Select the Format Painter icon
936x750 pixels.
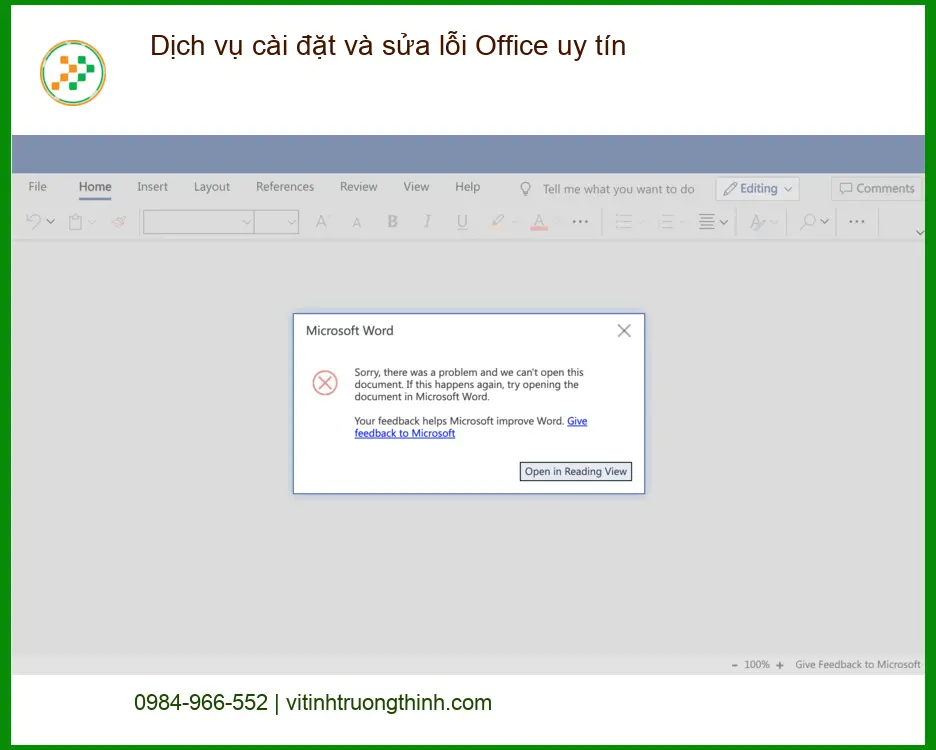[119, 222]
